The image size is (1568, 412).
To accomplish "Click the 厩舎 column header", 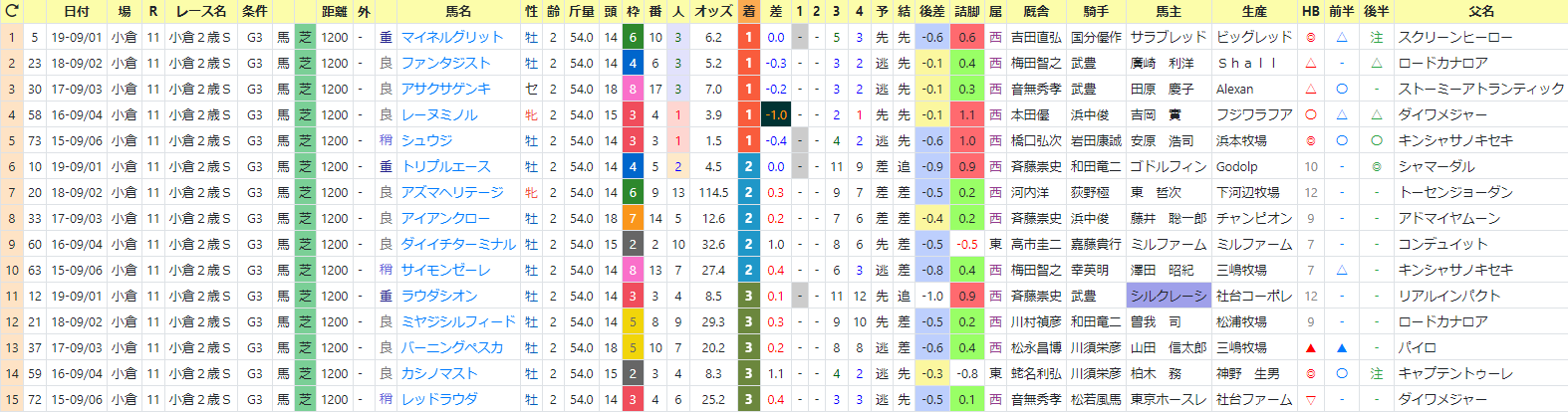I will pos(1036,11).
